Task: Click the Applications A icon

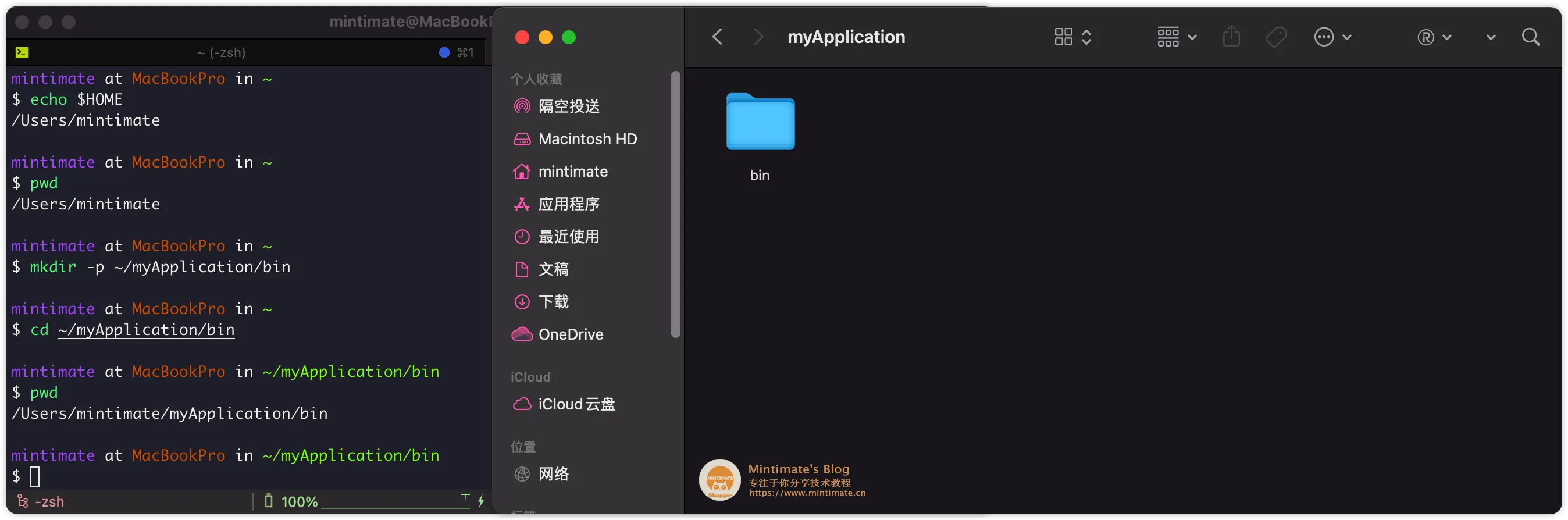Action: click(x=522, y=204)
